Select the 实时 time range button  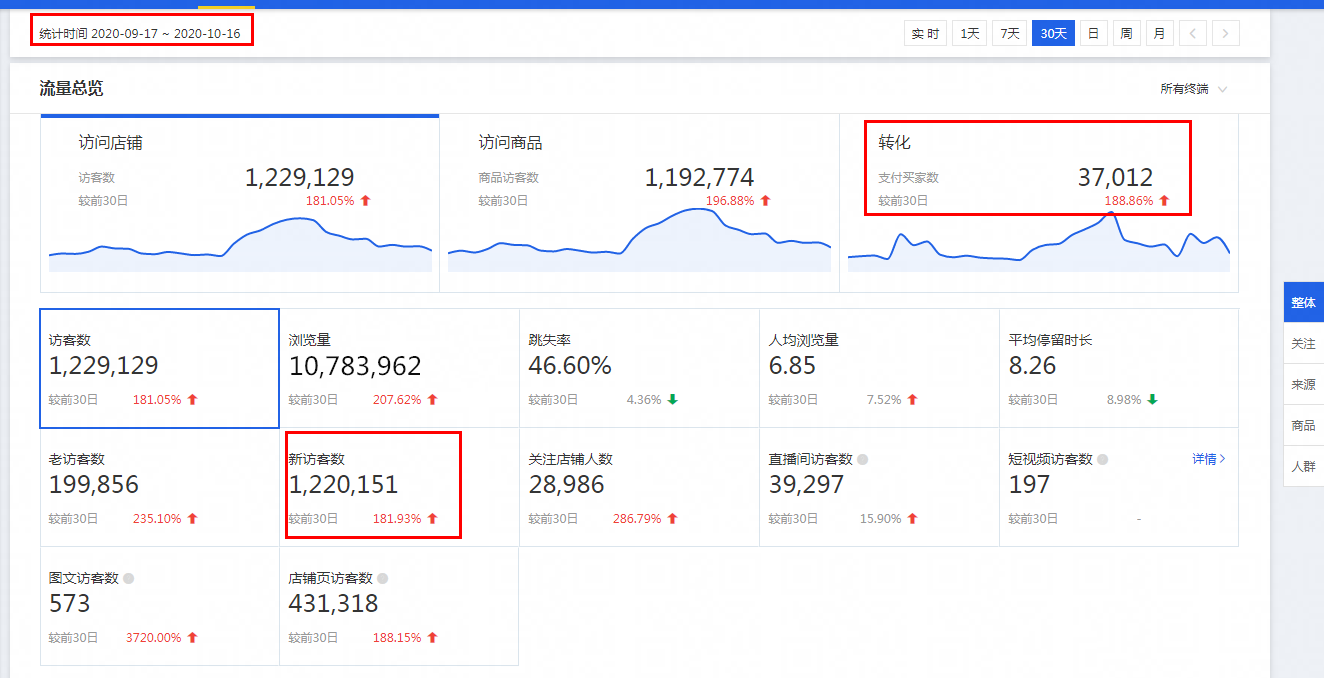click(925, 33)
